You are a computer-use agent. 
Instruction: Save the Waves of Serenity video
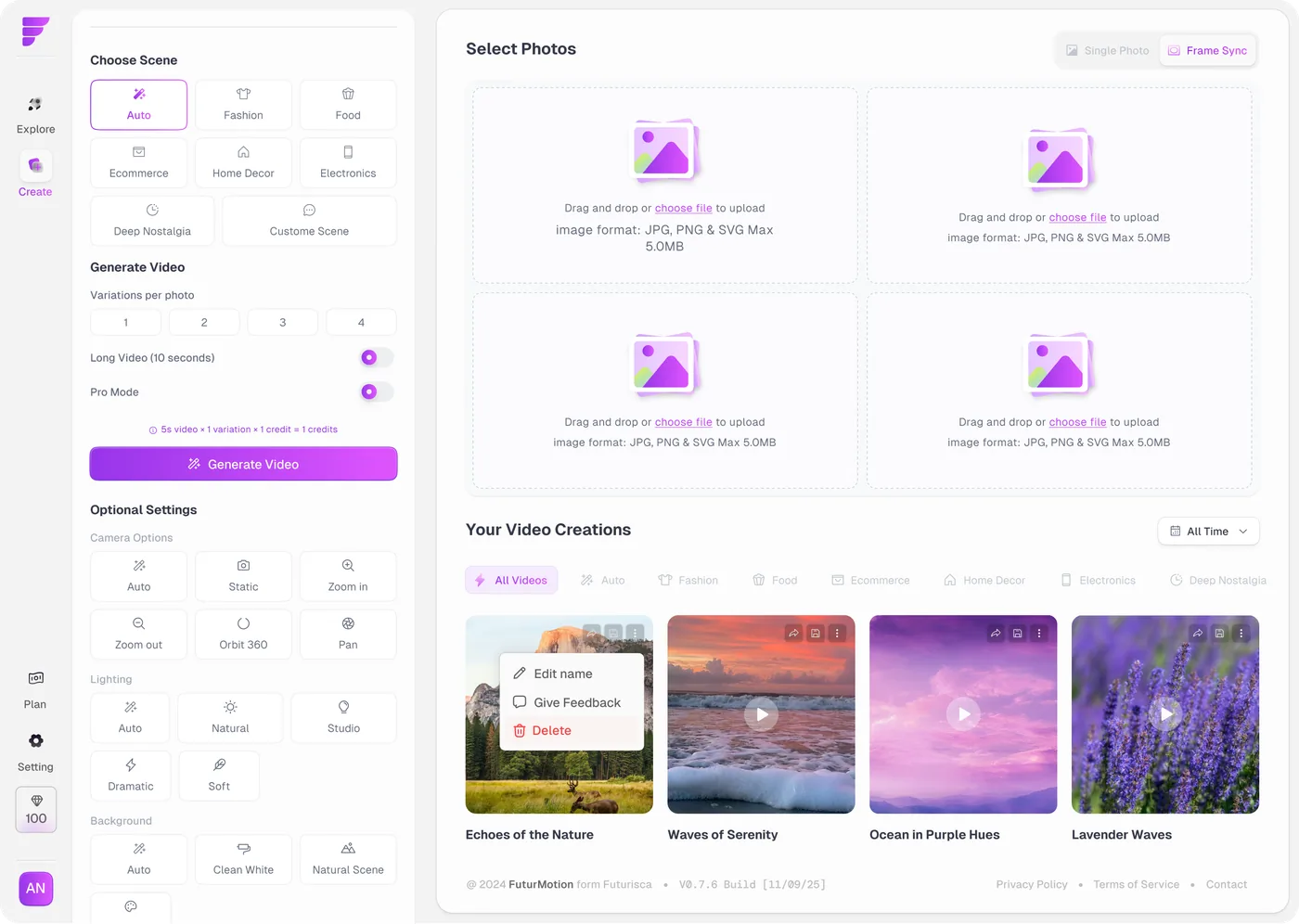coord(816,633)
